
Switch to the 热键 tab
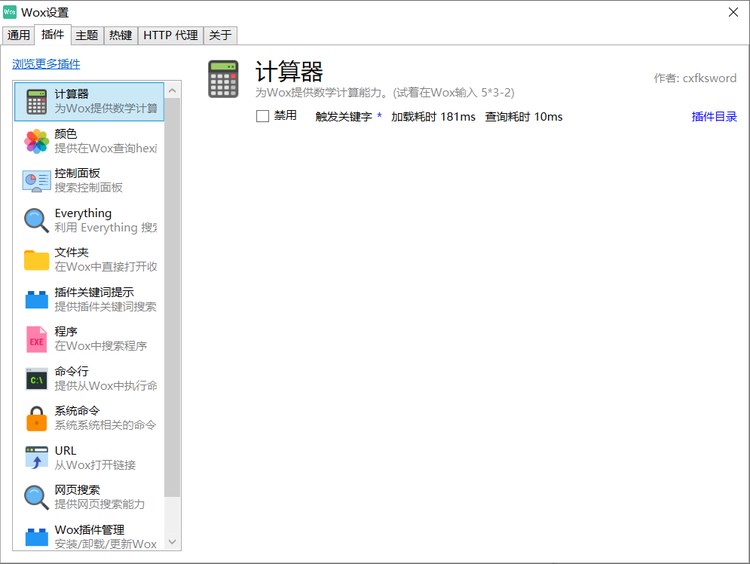tap(120, 35)
